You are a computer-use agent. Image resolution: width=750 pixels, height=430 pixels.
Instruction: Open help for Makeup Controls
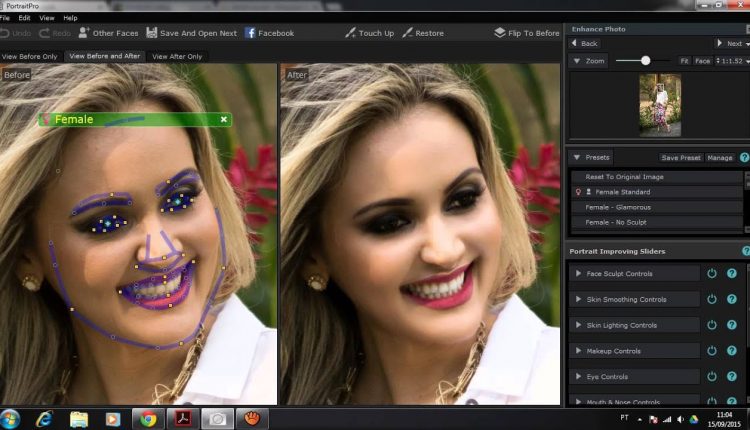[732, 351]
